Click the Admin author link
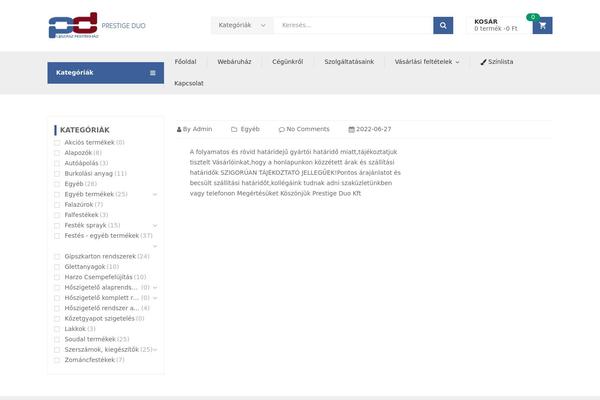 202,129
